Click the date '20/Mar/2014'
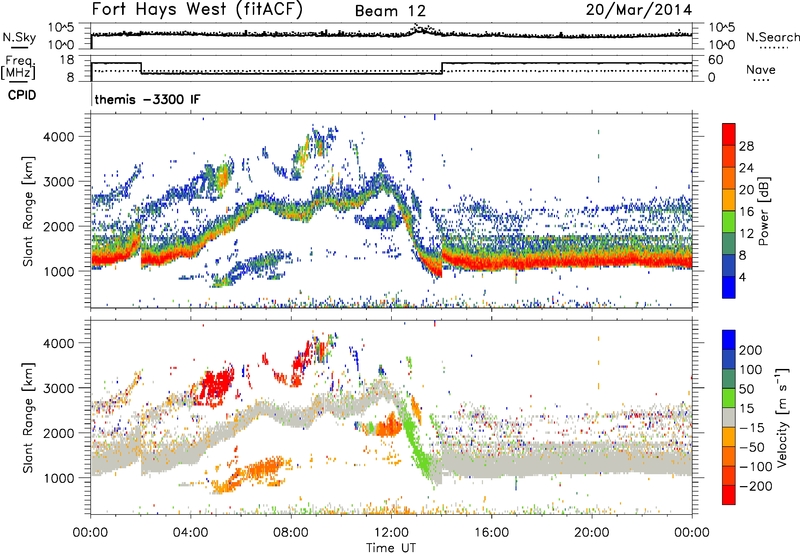Viewport: 800px width, 554px height. [x=639, y=9]
